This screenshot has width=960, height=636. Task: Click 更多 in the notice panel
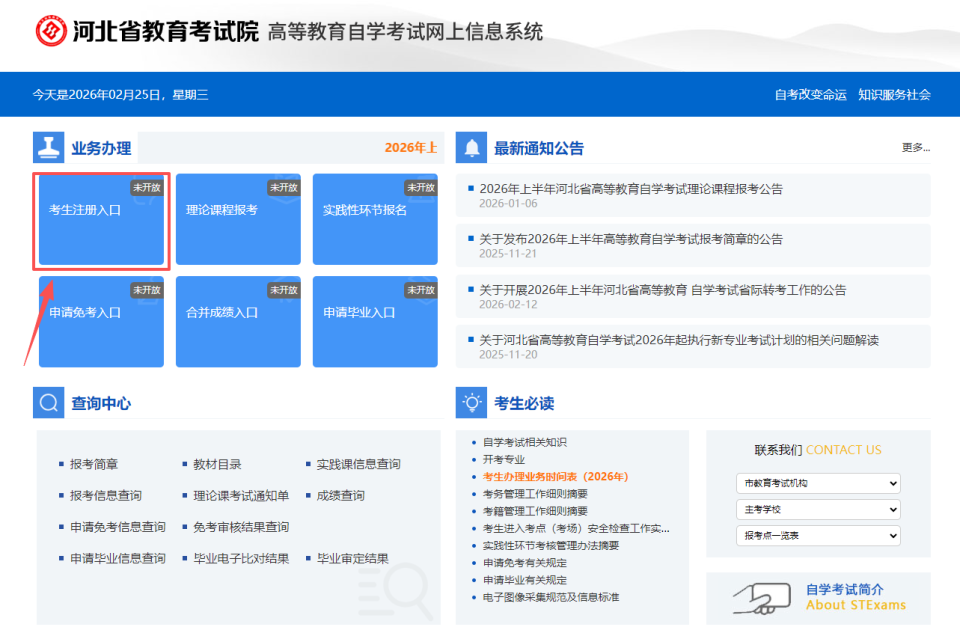pos(911,146)
